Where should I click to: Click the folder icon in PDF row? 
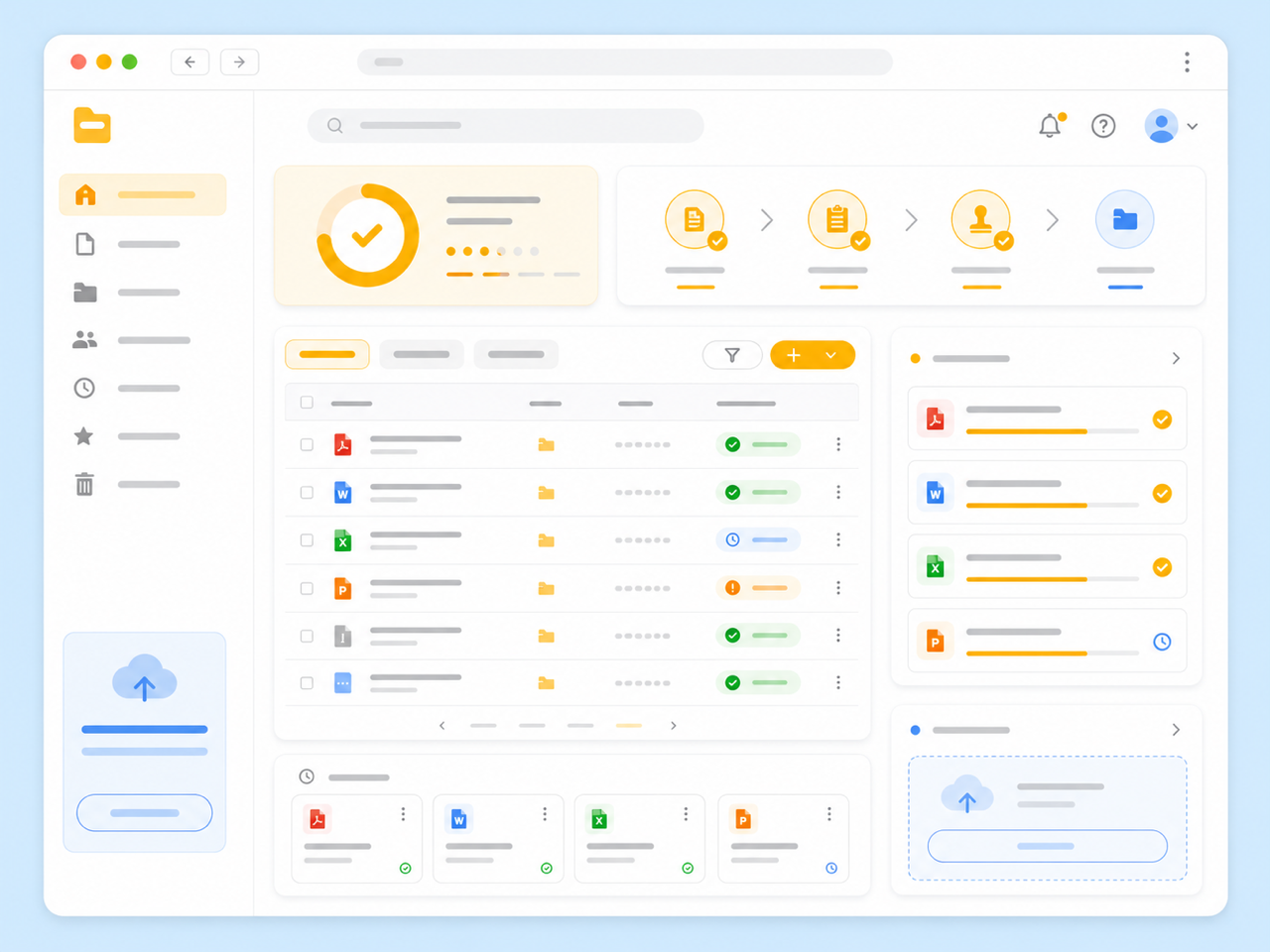546,444
